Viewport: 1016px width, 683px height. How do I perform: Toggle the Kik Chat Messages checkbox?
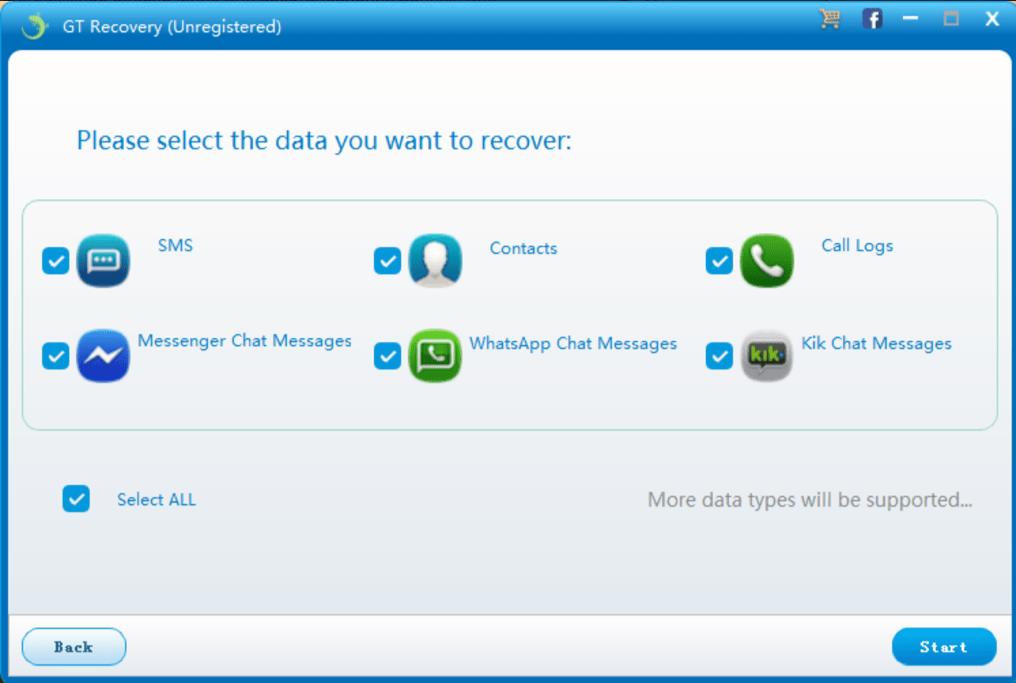[719, 356]
